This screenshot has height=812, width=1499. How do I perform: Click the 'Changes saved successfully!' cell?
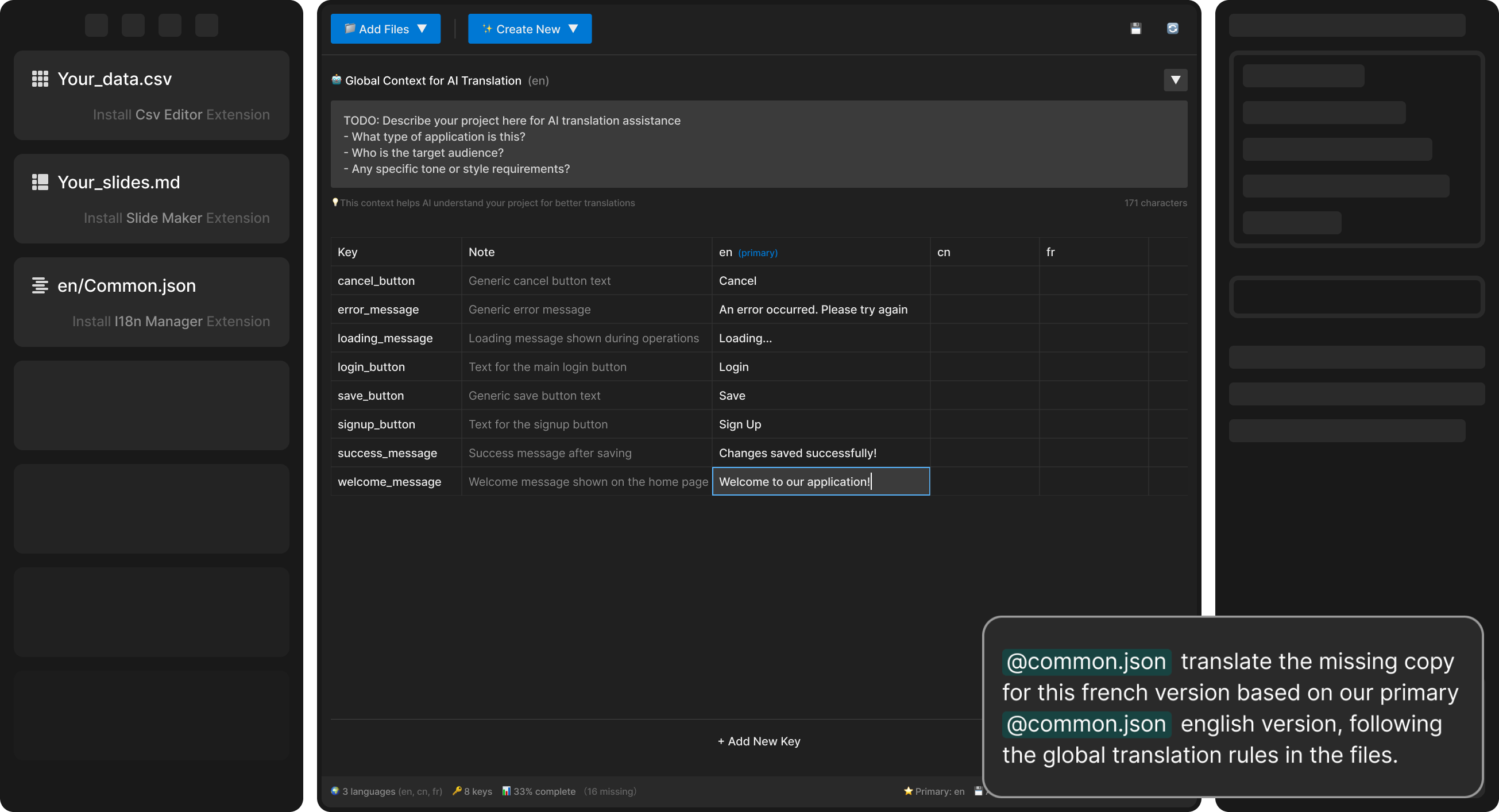pos(821,453)
